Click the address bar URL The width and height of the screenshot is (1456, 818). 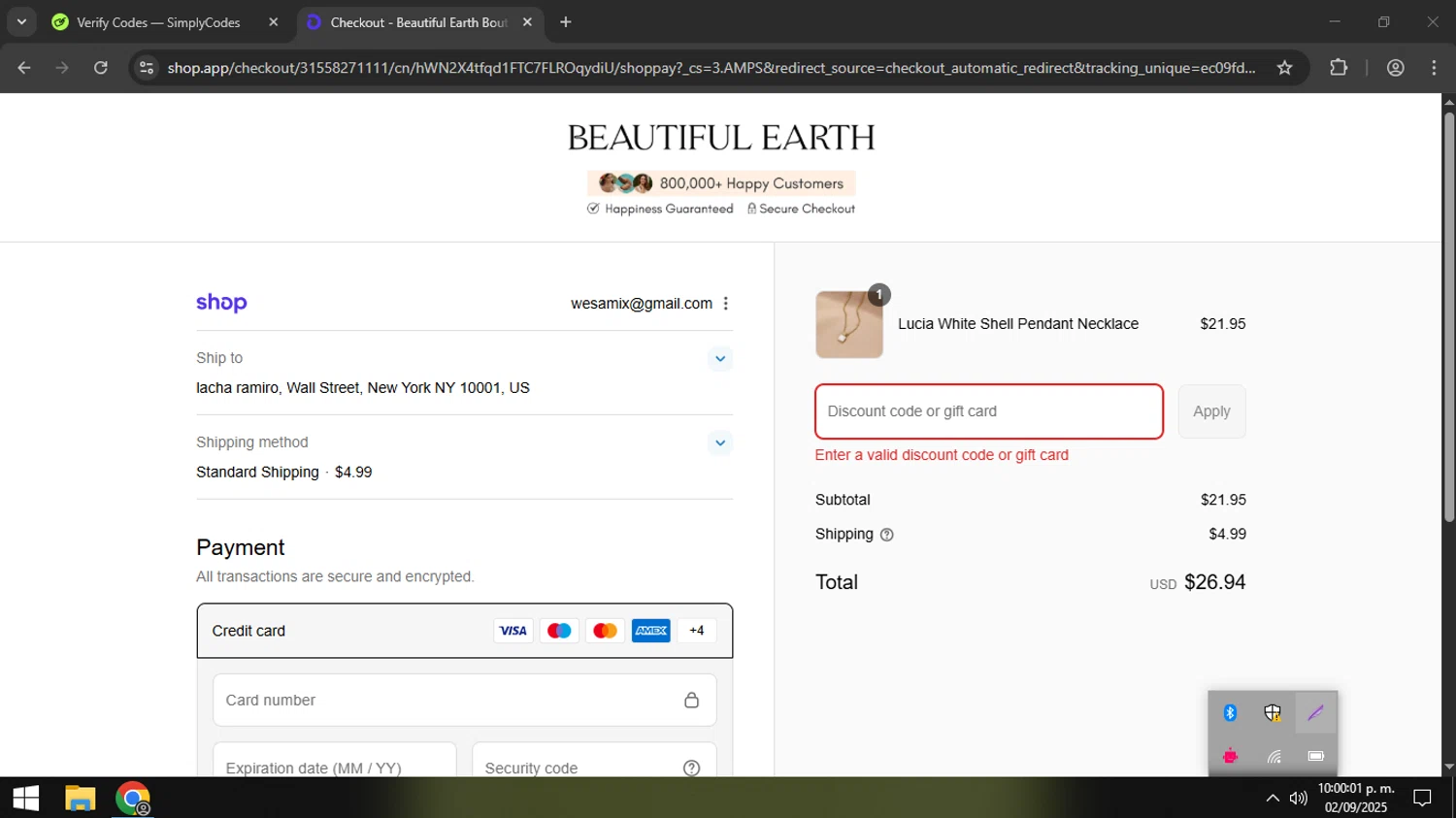point(711,68)
